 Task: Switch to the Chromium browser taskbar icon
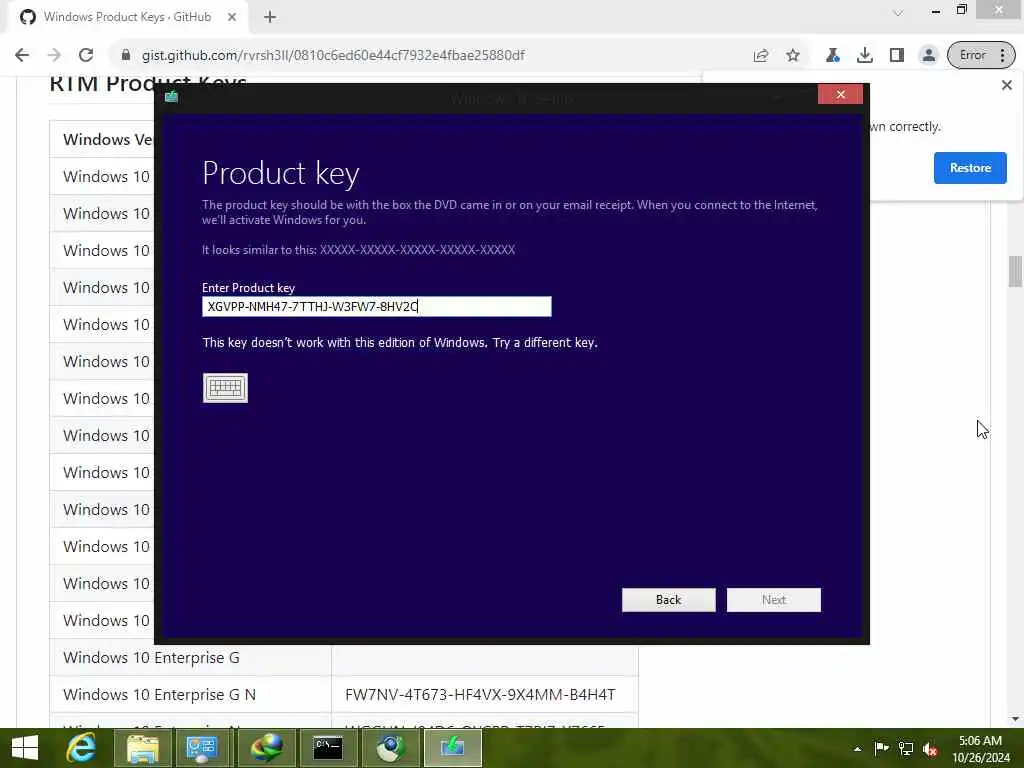click(390, 748)
